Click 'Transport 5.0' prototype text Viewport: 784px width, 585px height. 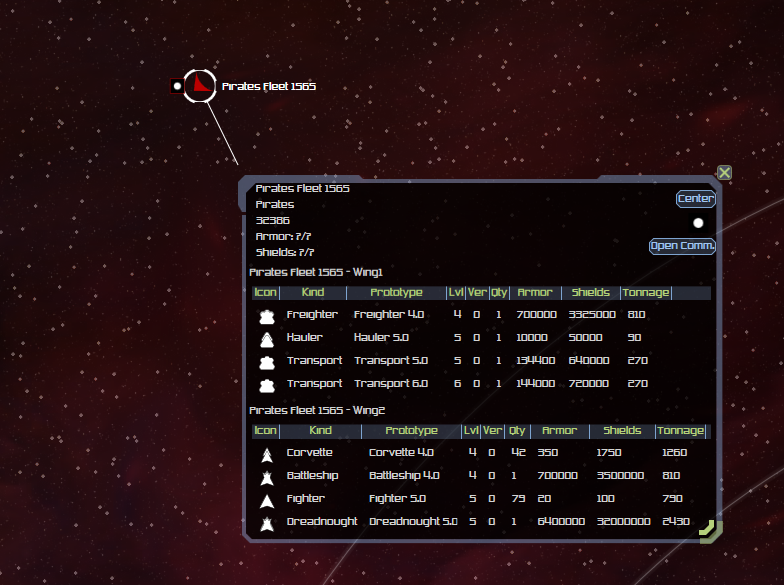(x=390, y=360)
